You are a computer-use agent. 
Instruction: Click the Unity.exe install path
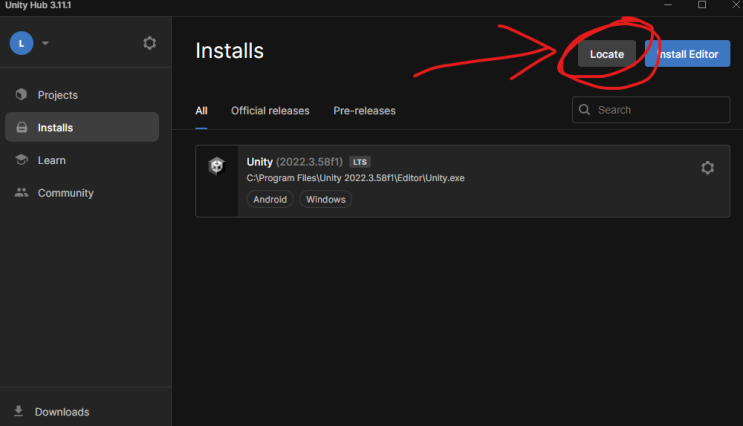pos(355,178)
